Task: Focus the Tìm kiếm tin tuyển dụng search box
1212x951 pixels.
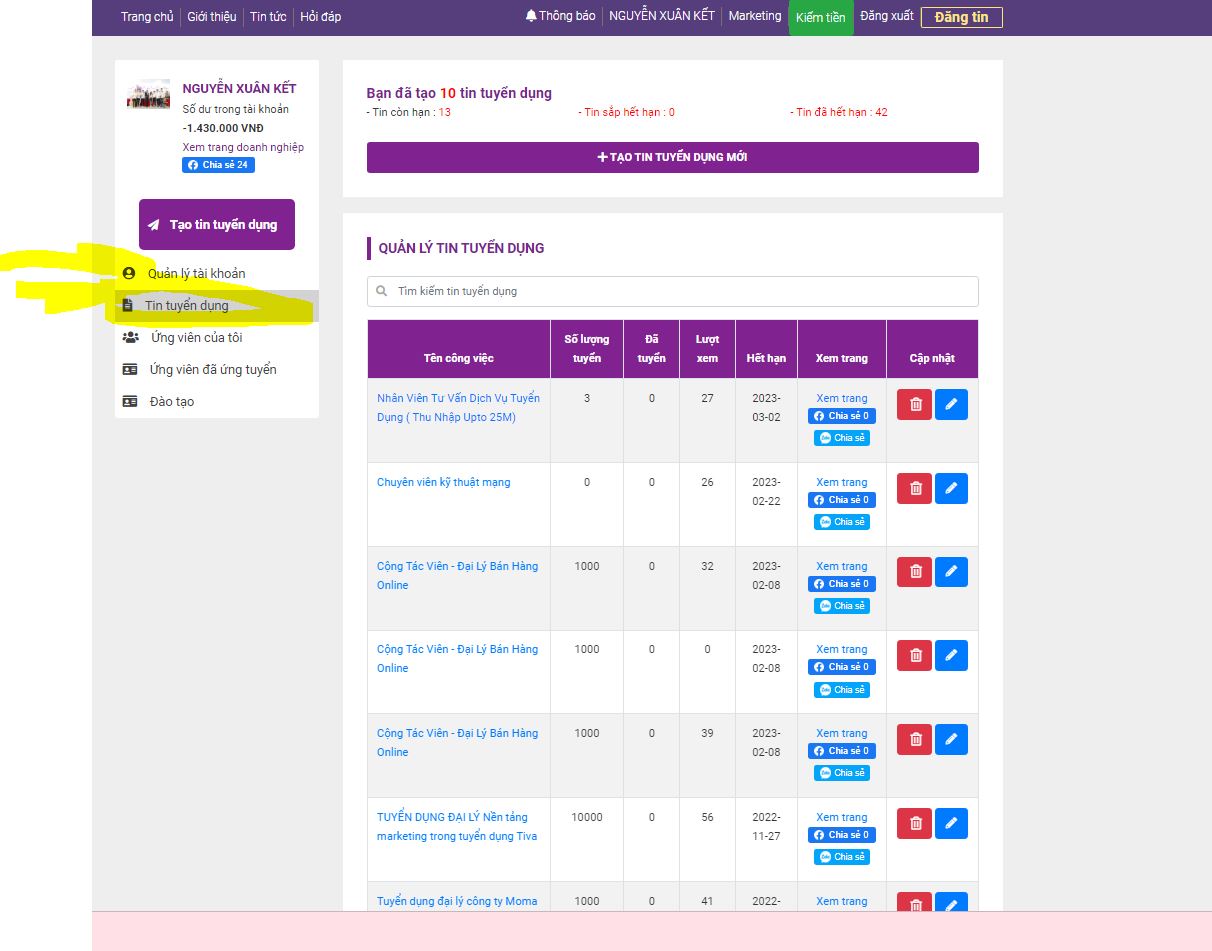Action: click(672, 291)
